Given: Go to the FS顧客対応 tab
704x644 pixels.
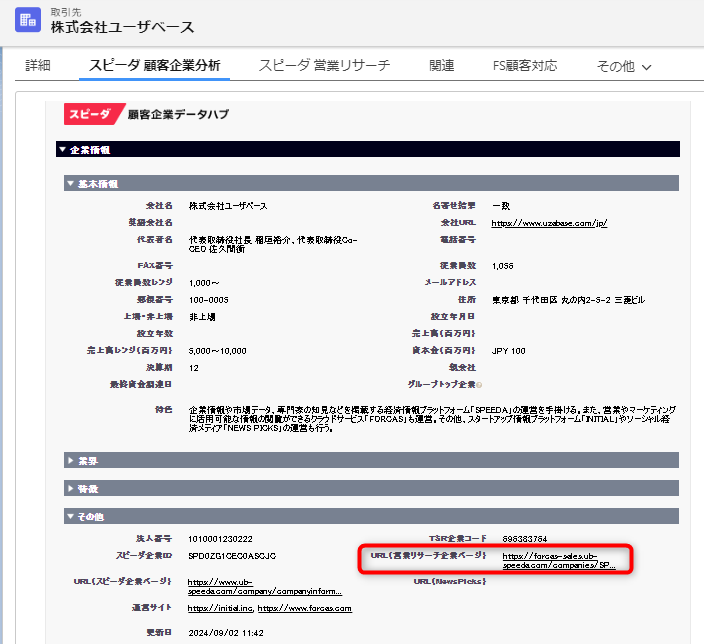Looking at the screenshot, I should point(525,66).
